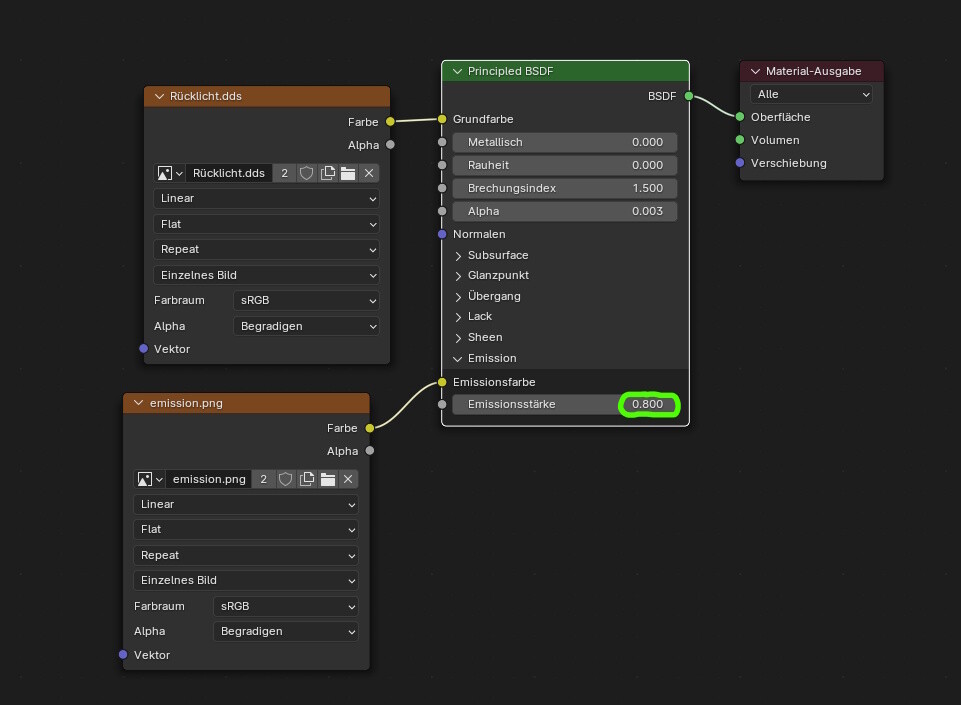Click the Grundfarbe input socket
This screenshot has width=961, height=705.
[x=442, y=119]
